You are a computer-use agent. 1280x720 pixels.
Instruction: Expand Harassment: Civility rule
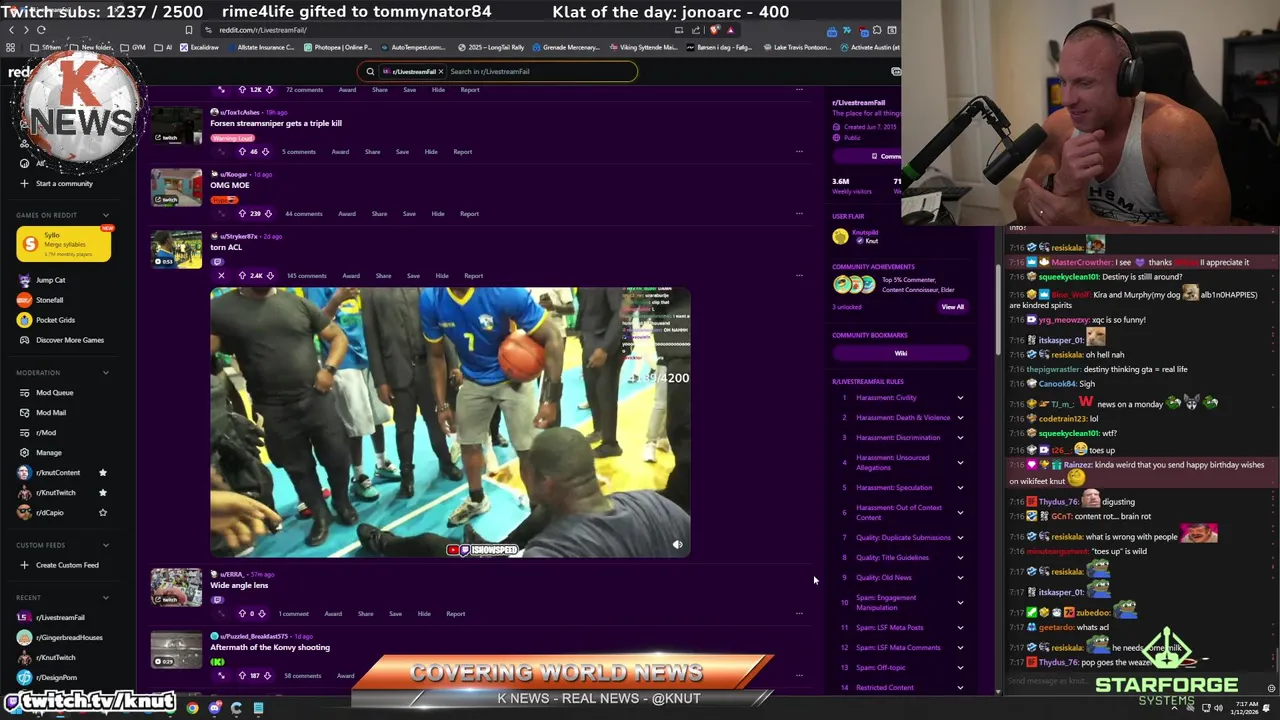click(x=960, y=397)
